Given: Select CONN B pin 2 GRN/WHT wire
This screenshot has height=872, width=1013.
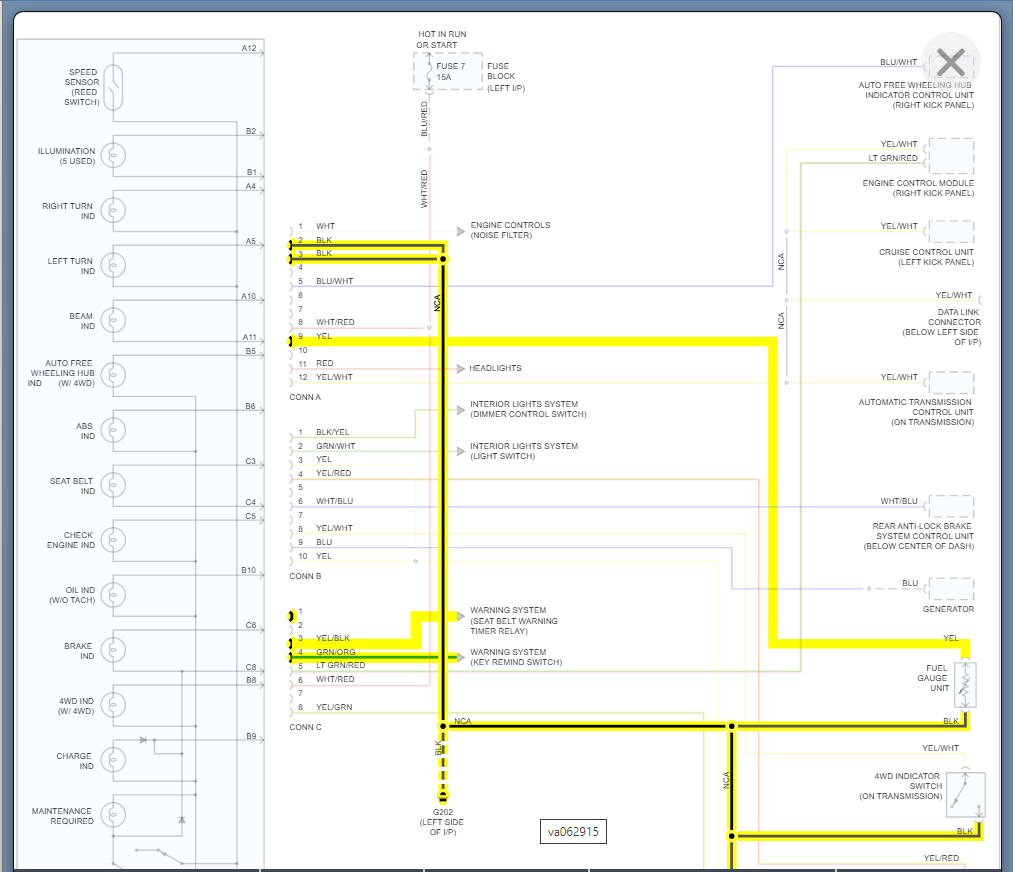Looking at the screenshot, I should click(335, 446).
